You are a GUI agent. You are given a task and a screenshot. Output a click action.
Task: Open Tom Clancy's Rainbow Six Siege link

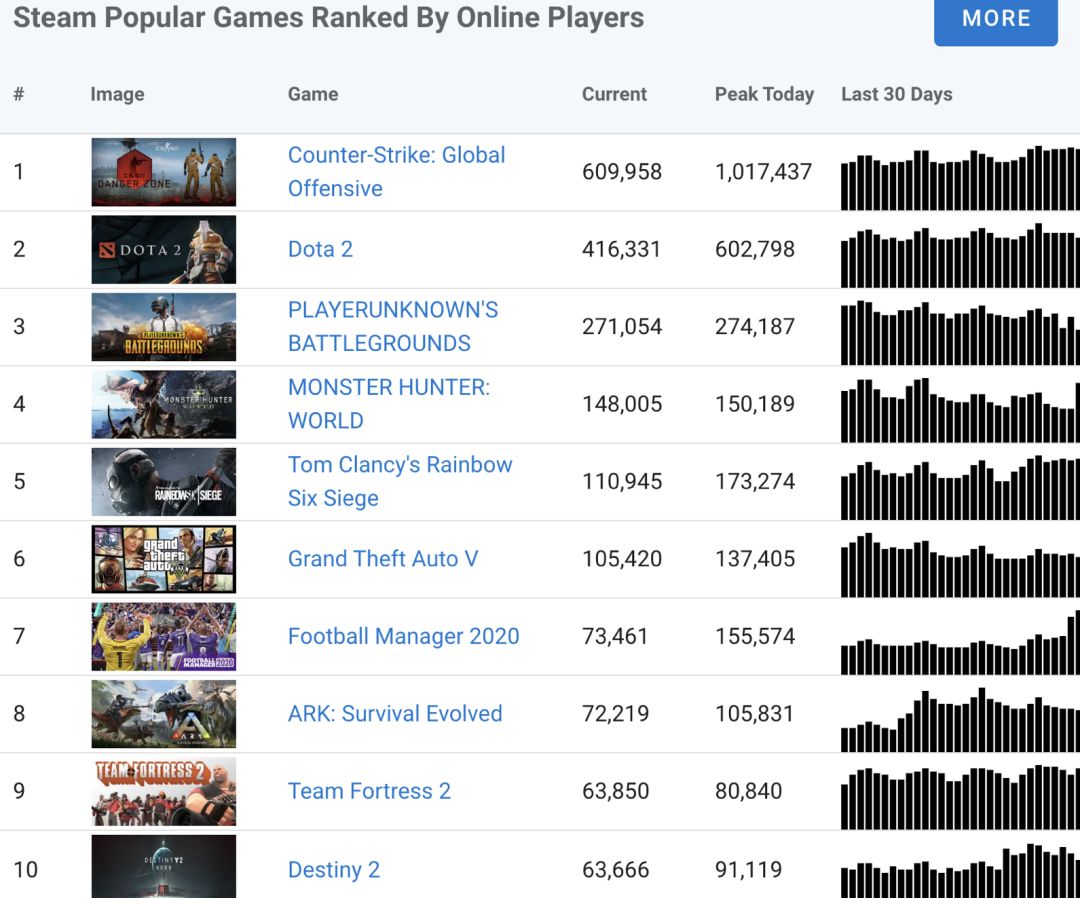click(x=399, y=481)
